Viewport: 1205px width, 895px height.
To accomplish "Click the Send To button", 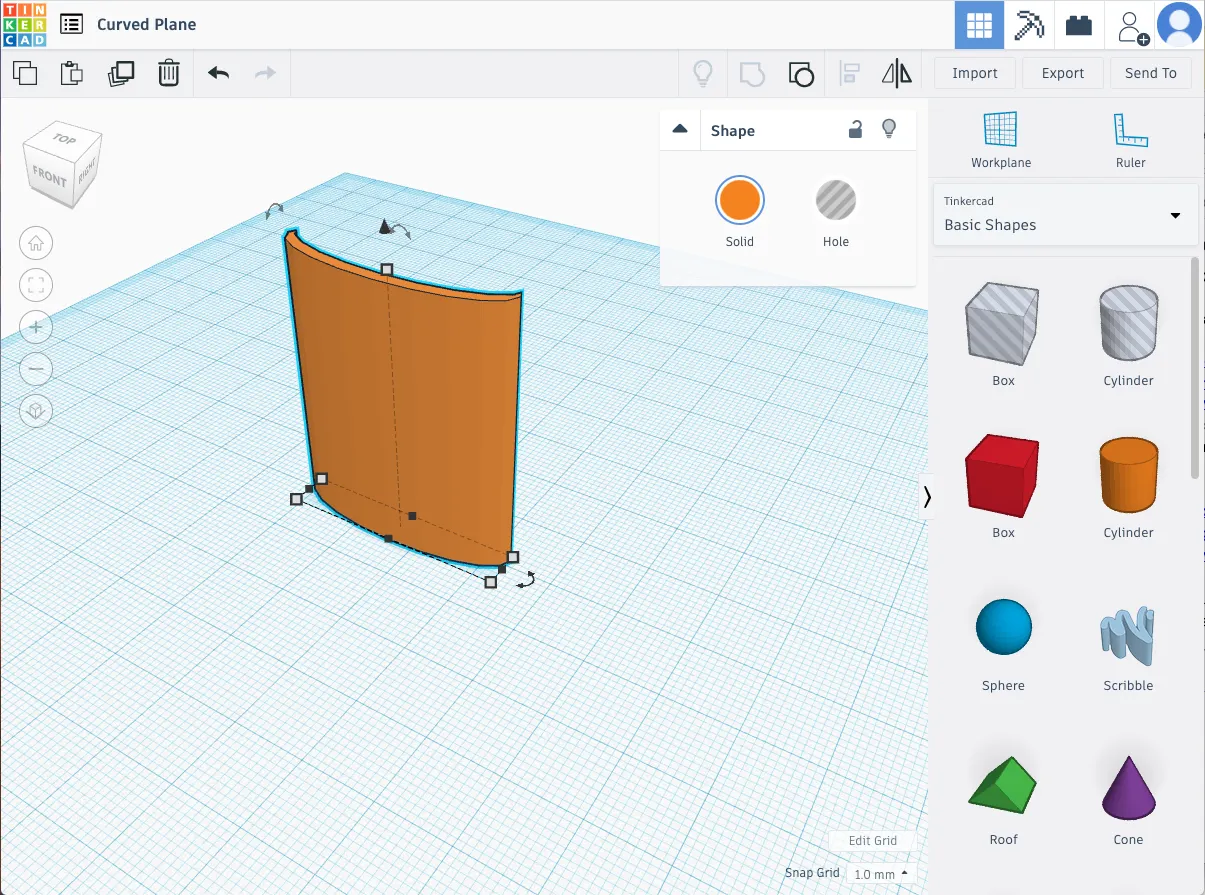I will click(x=1151, y=73).
